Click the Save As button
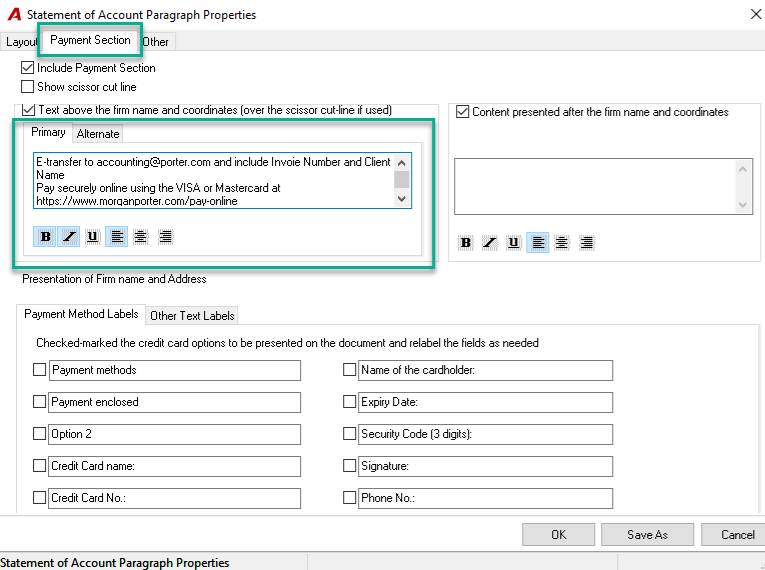765x570 pixels. (647, 535)
